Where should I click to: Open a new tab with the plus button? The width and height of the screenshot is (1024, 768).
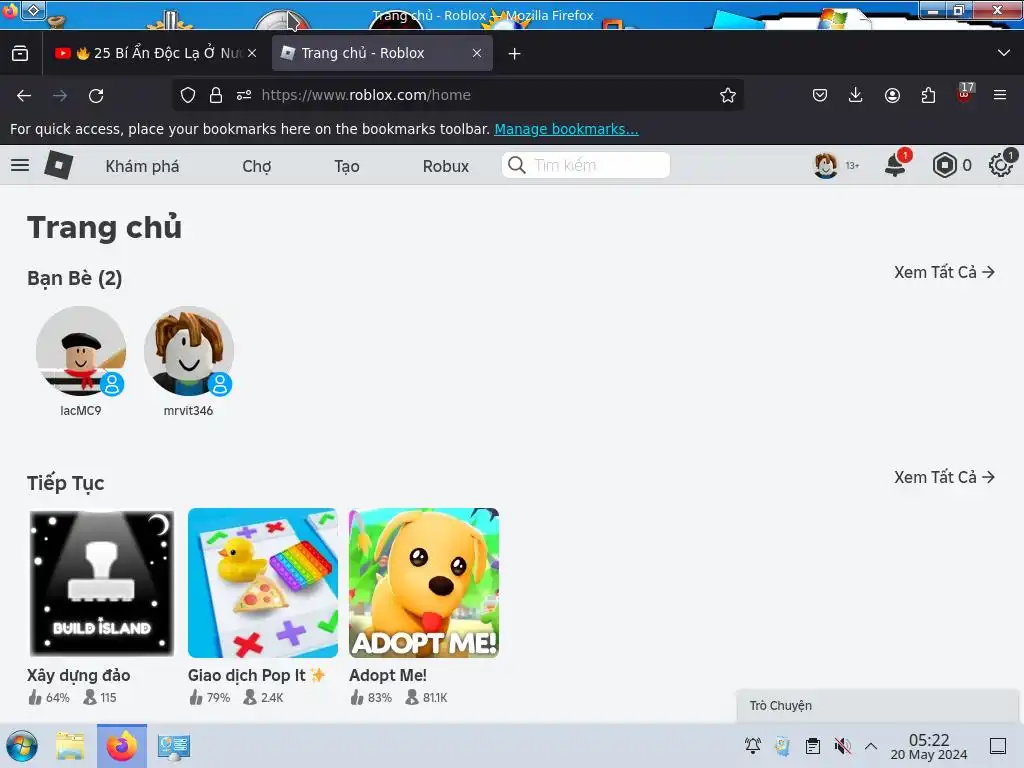[515, 54]
